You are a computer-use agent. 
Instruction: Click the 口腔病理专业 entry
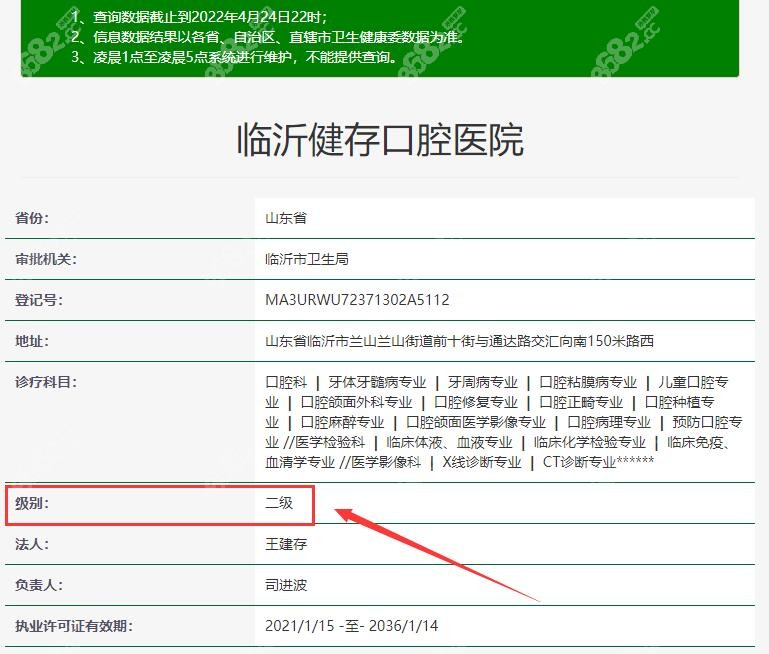click(609, 422)
